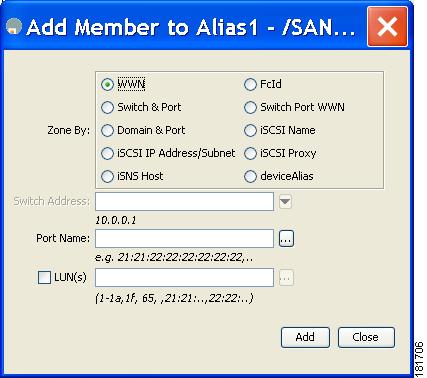Select the FcId radio option

[x=250, y=84]
